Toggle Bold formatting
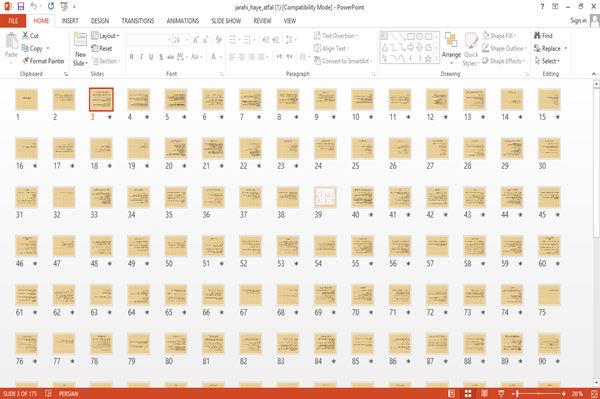Screen dimensions: 600x399 (132, 57)
